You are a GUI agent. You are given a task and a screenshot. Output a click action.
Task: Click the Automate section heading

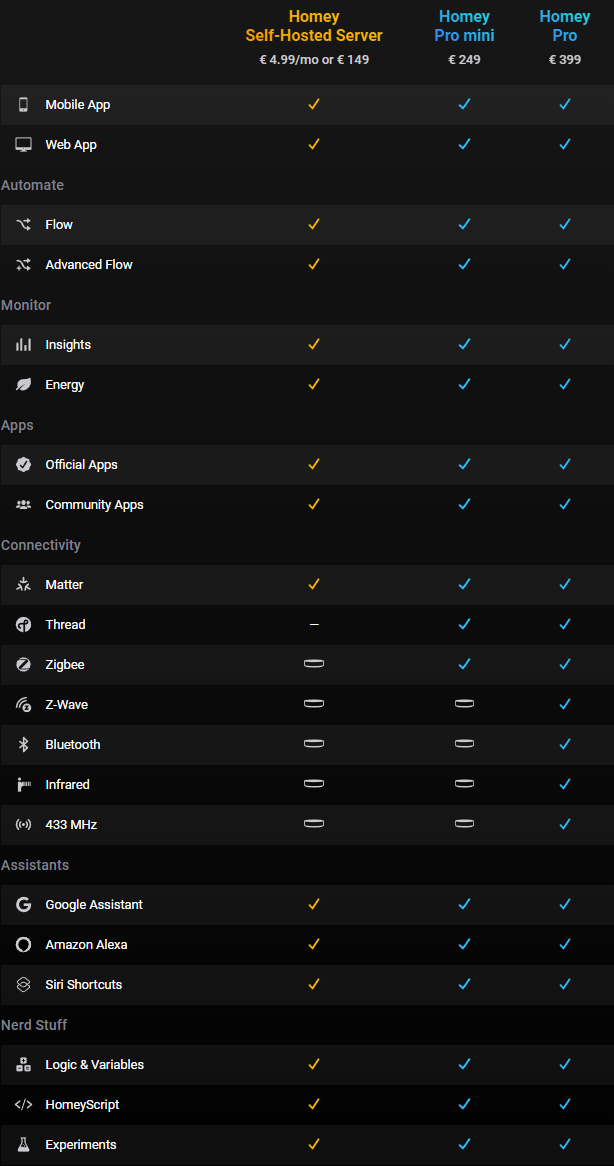tap(32, 185)
